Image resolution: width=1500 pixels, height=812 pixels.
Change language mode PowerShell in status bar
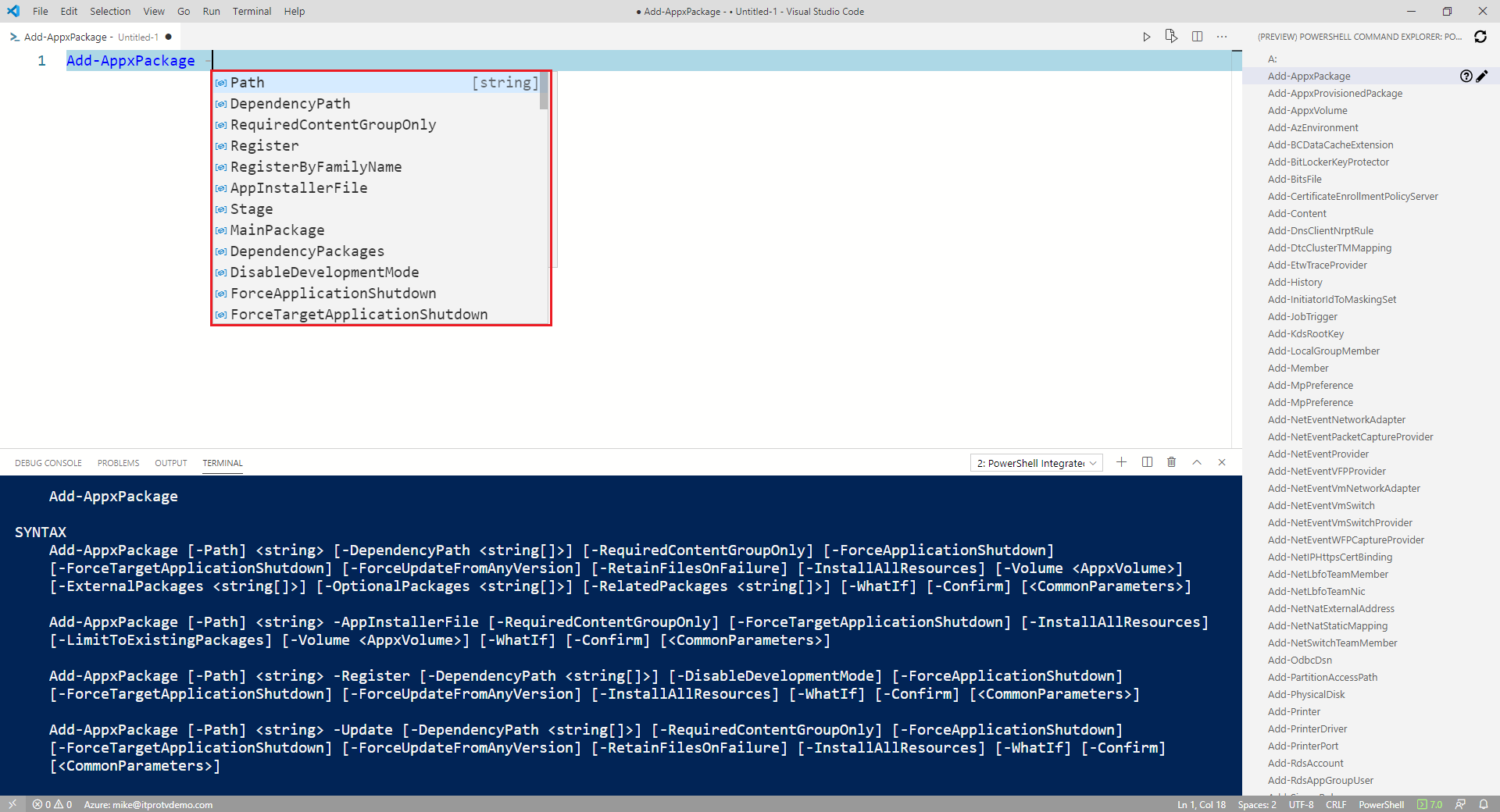1380,804
